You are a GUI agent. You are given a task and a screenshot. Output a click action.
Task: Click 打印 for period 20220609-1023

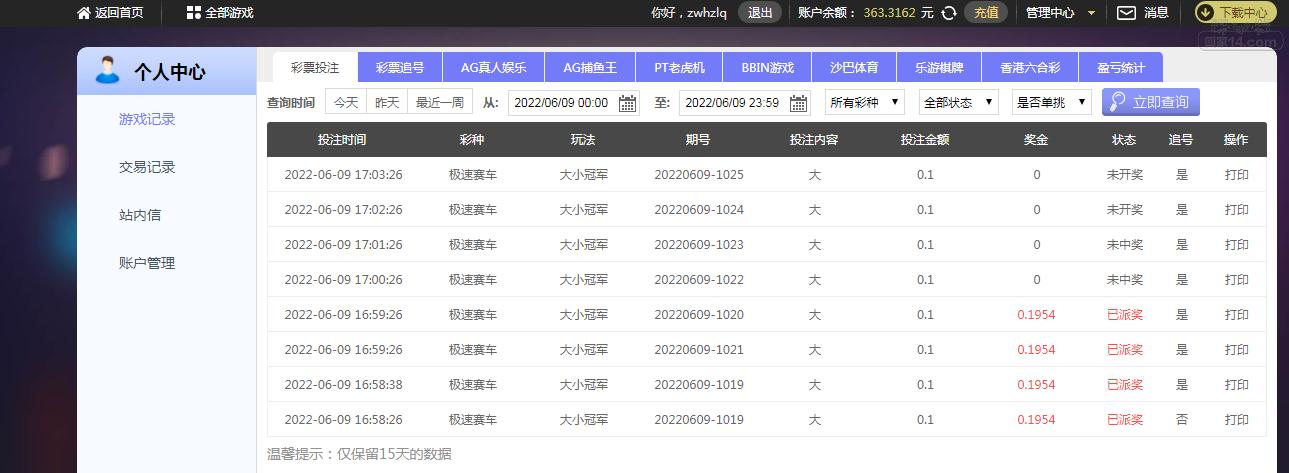pos(1237,244)
